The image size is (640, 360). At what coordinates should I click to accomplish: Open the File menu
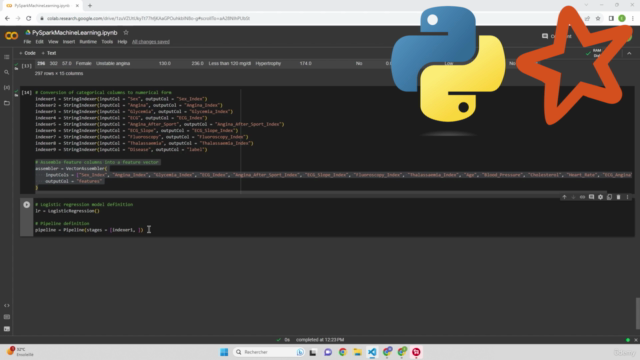coord(27,42)
